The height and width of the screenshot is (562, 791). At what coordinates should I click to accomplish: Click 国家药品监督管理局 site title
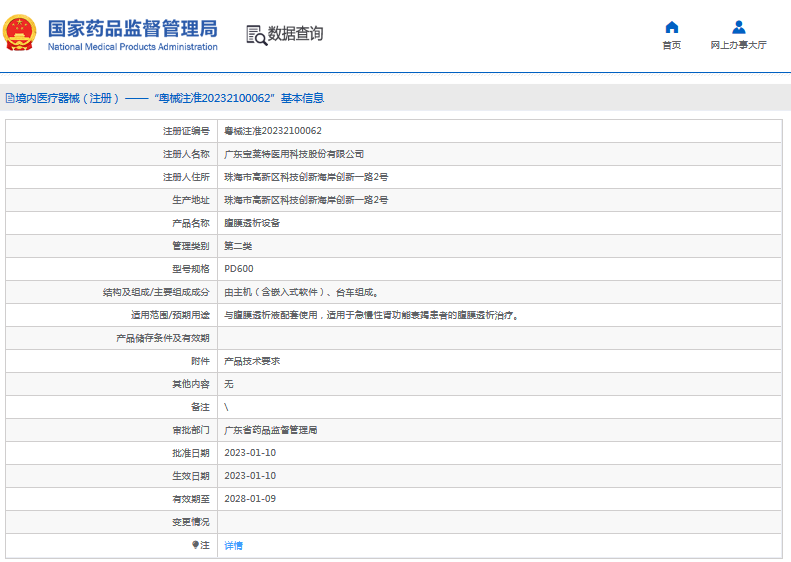tap(133, 29)
